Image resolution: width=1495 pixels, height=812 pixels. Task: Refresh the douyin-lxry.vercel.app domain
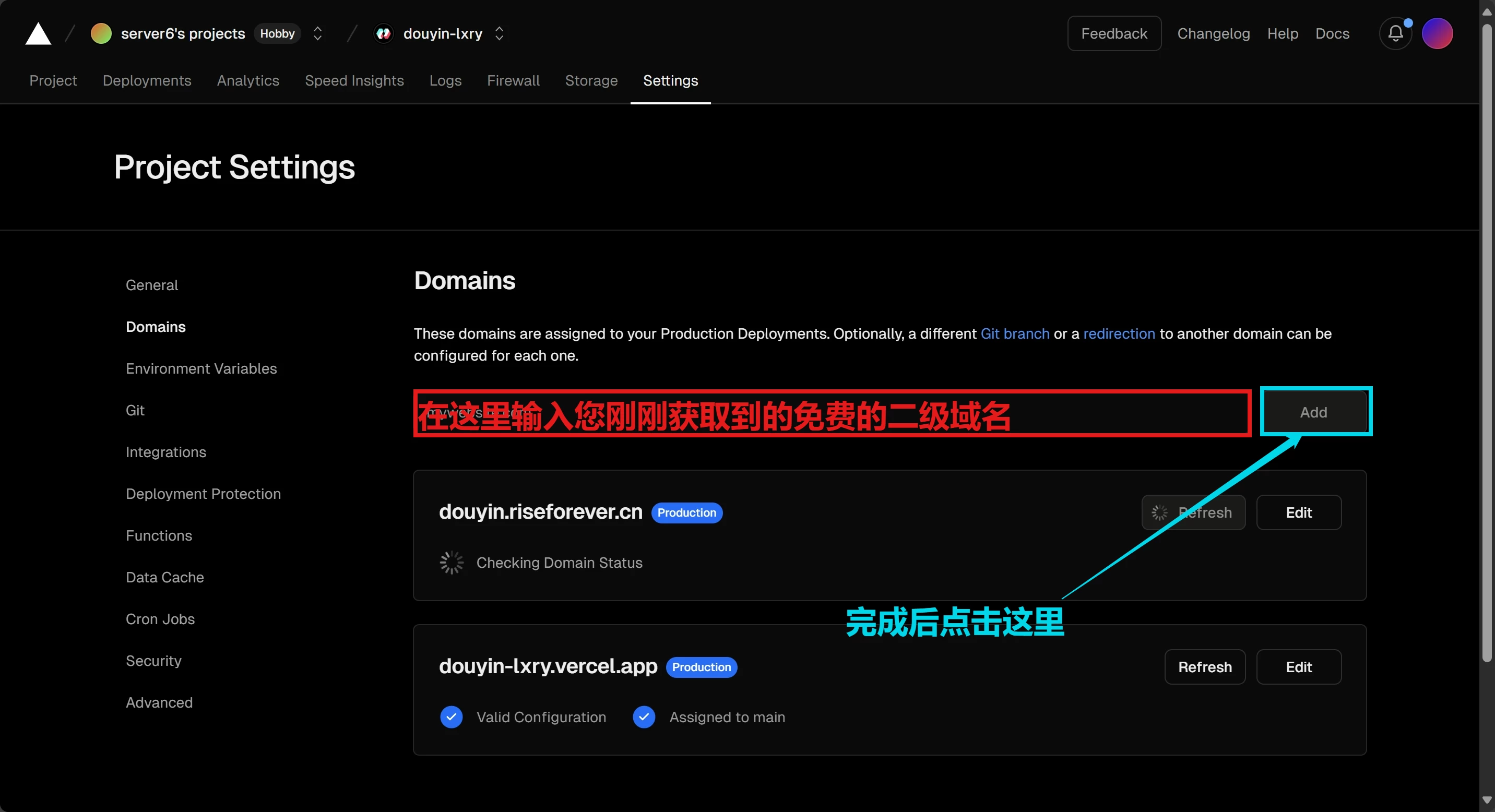point(1204,667)
